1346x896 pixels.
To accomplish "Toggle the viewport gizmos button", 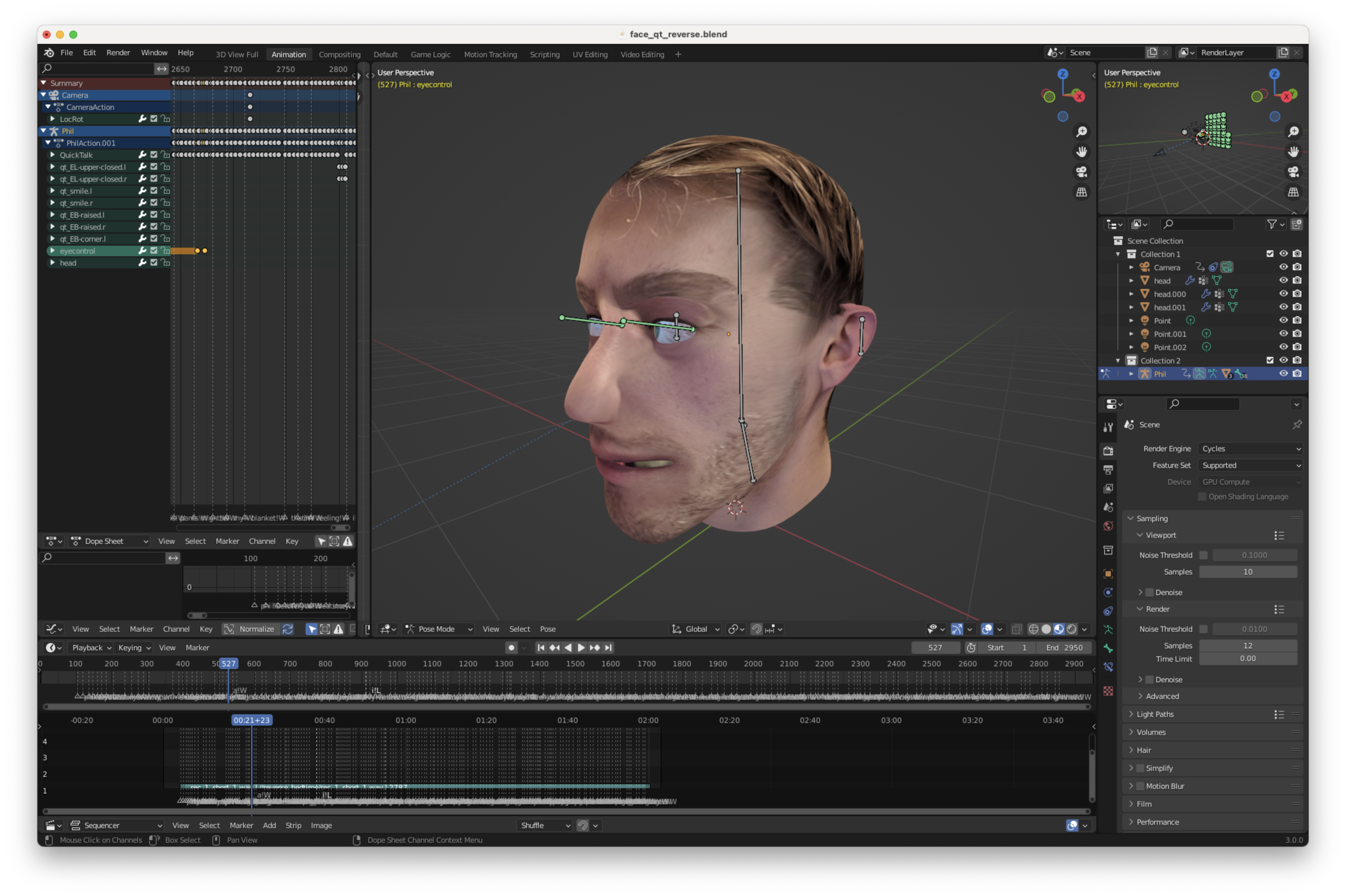I will coord(957,629).
